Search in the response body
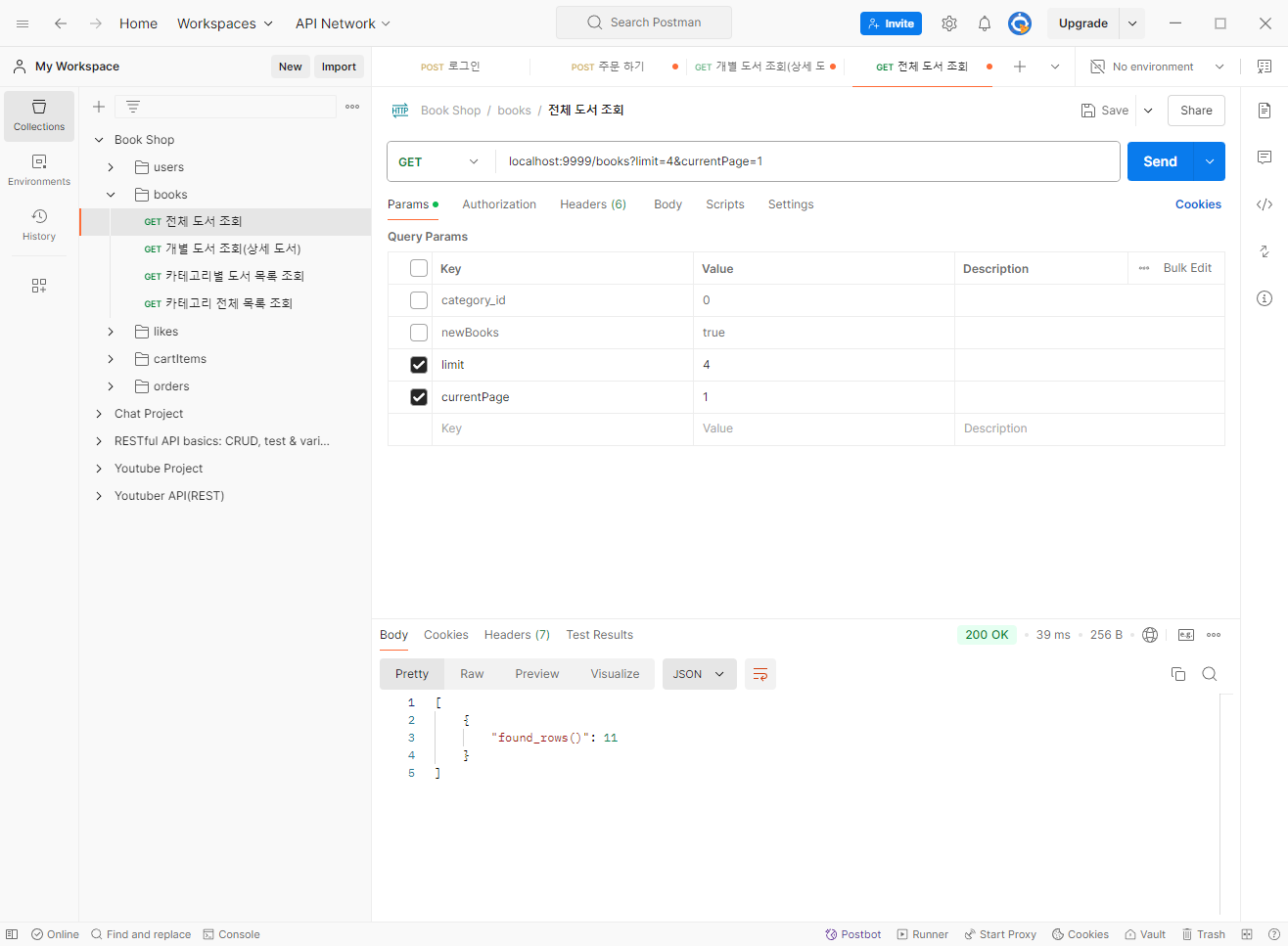The width and height of the screenshot is (1288, 946). [1210, 674]
